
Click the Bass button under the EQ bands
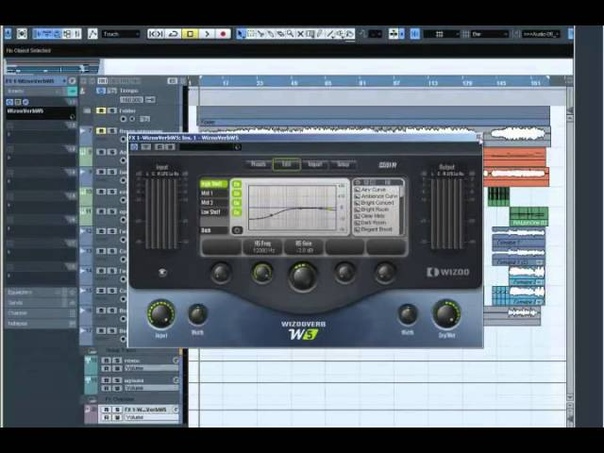coord(214,230)
